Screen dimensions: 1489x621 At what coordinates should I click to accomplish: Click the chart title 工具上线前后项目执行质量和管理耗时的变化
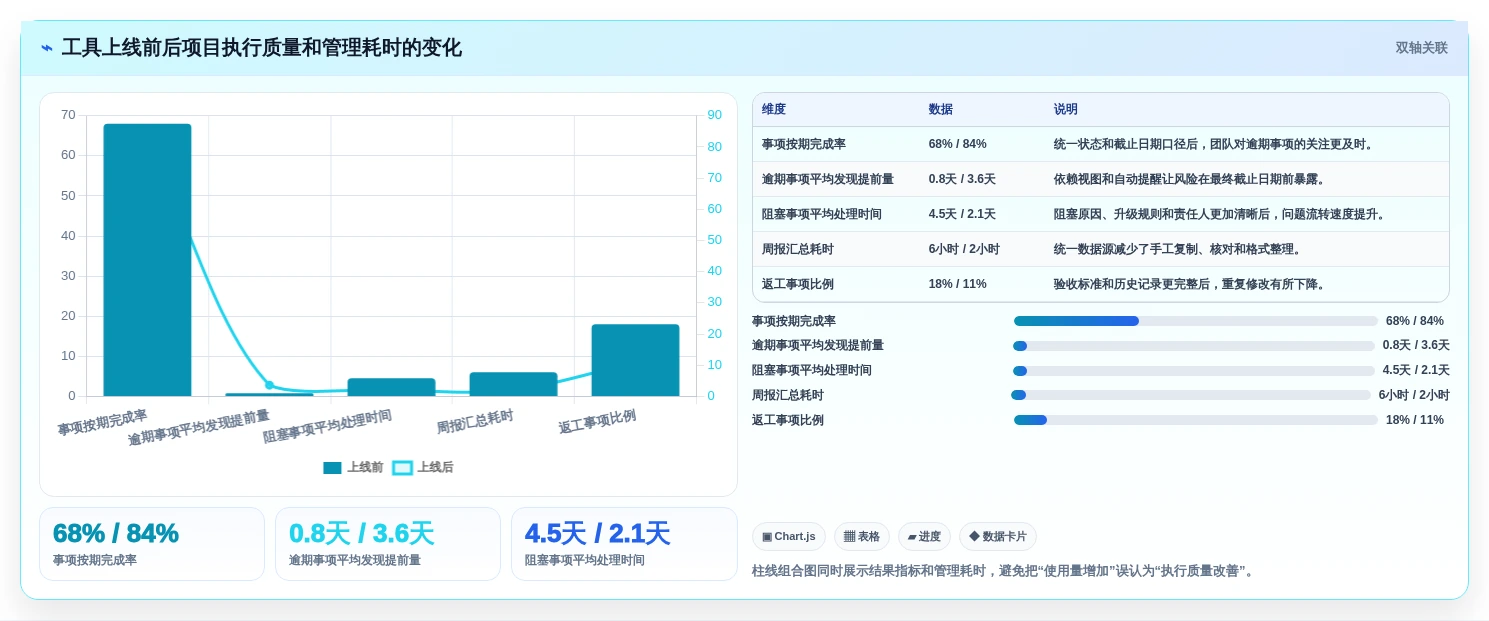(x=262, y=48)
